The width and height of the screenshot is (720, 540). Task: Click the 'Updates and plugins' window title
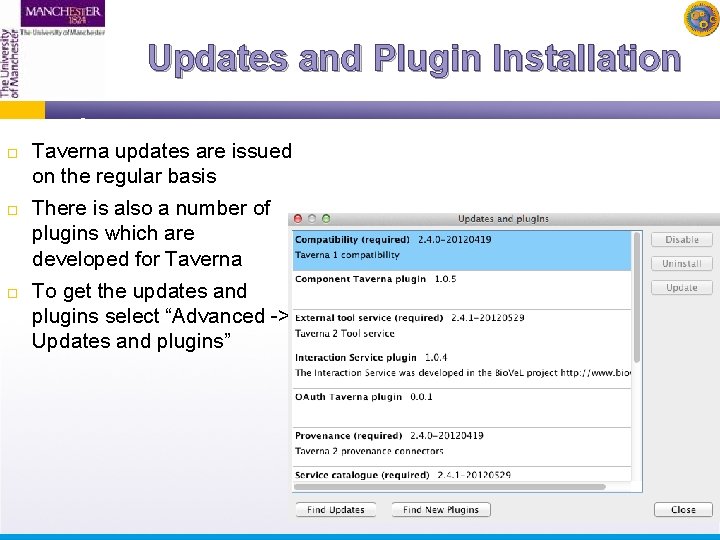(503, 219)
